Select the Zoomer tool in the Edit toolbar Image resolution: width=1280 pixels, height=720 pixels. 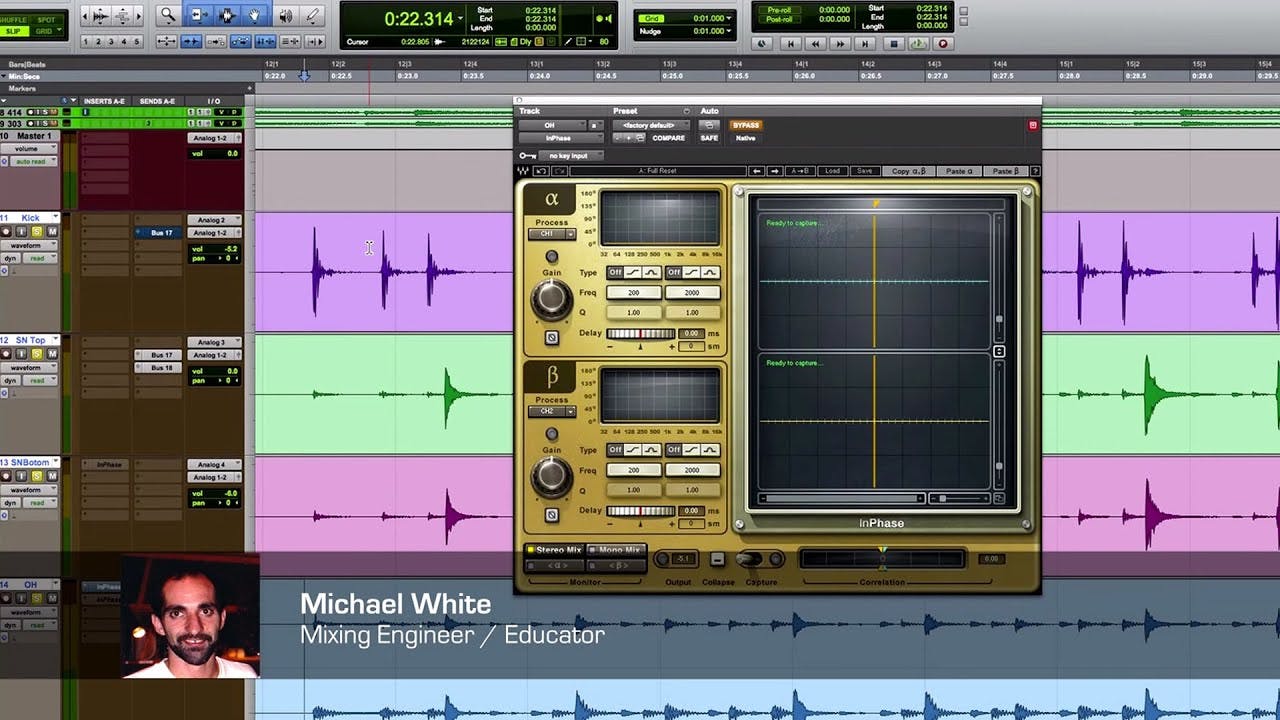168,16
